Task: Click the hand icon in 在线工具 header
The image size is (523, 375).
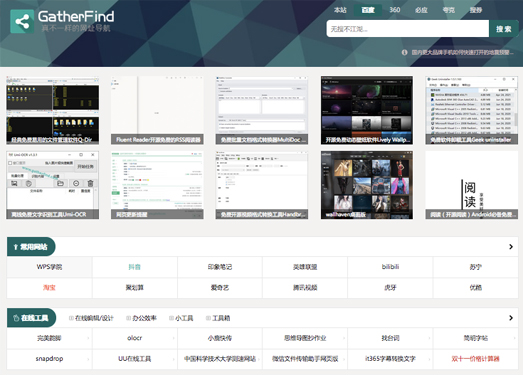Action: tap(16, 318)
